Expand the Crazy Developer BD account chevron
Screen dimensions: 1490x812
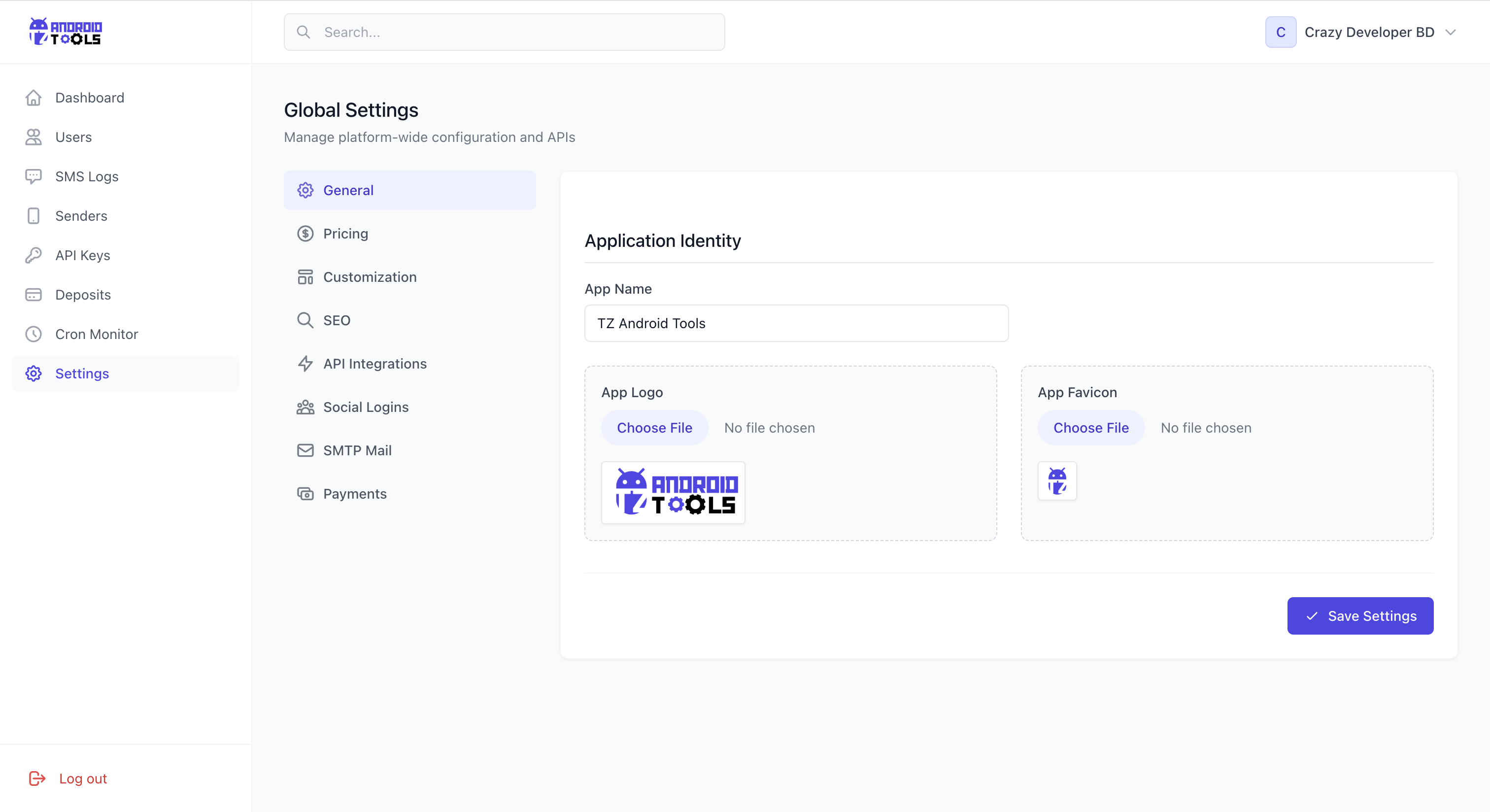click(1450, 33)
